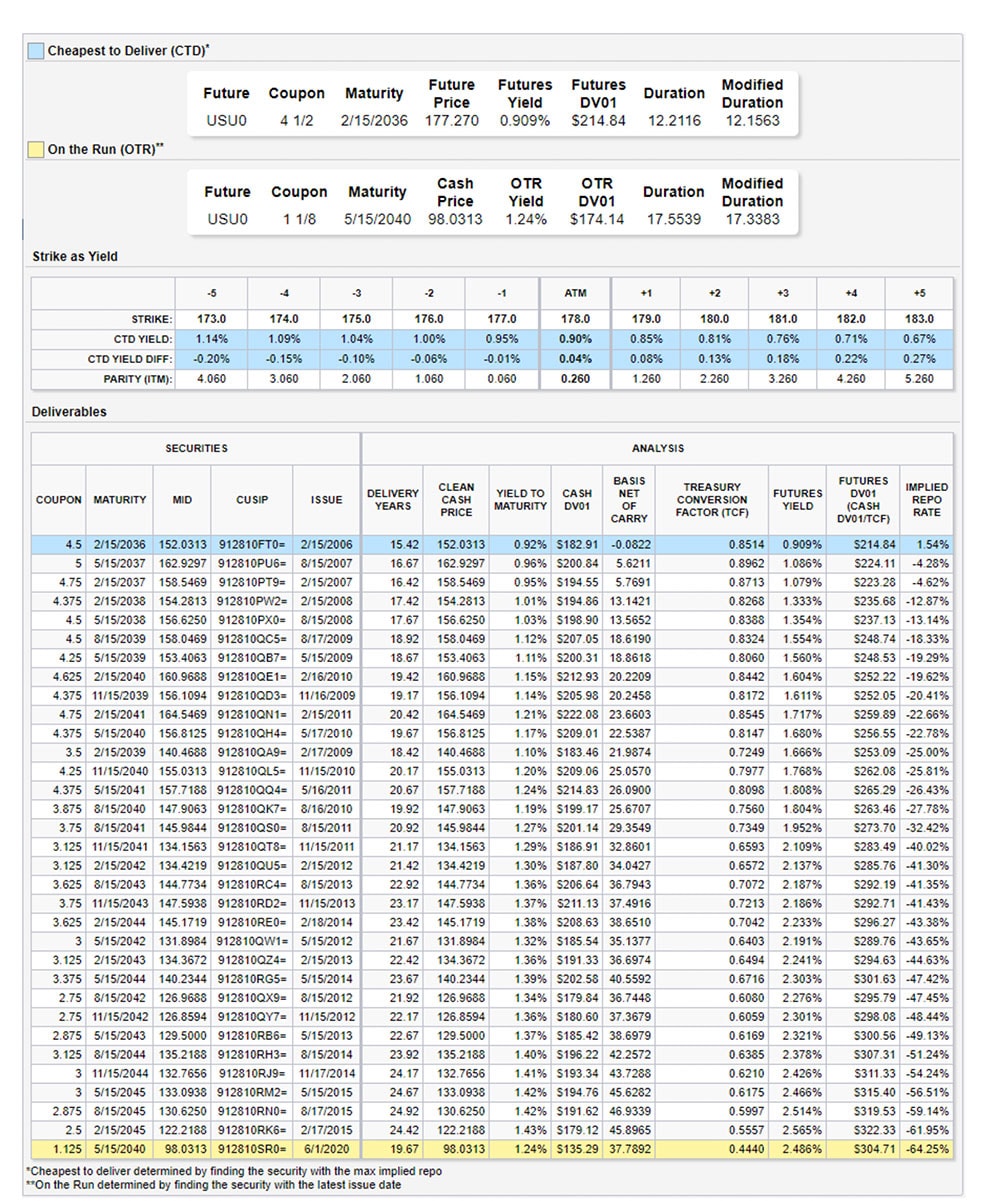Click the YIELD TO MATURITY column header
This screenshot has height=1201, width=1000.
click(x=520, y=500)
